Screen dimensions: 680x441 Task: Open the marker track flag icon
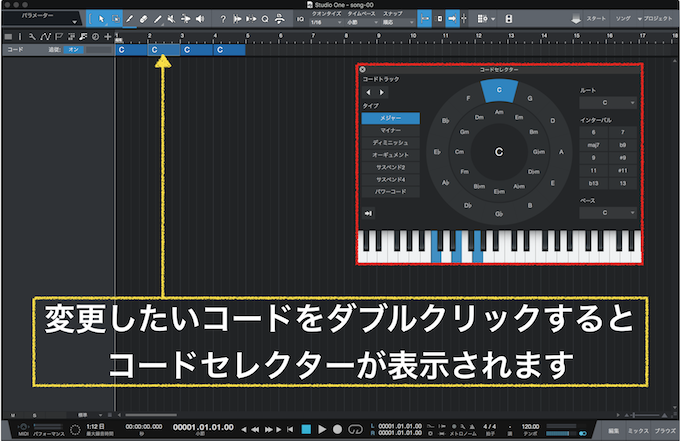(59, 37)
